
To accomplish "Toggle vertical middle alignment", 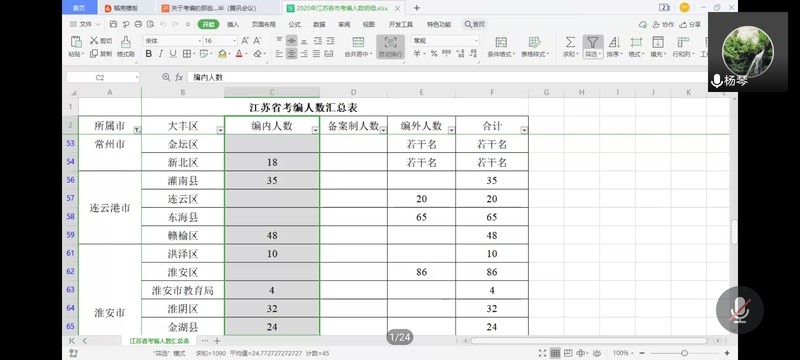I will (x=291, y=41).
